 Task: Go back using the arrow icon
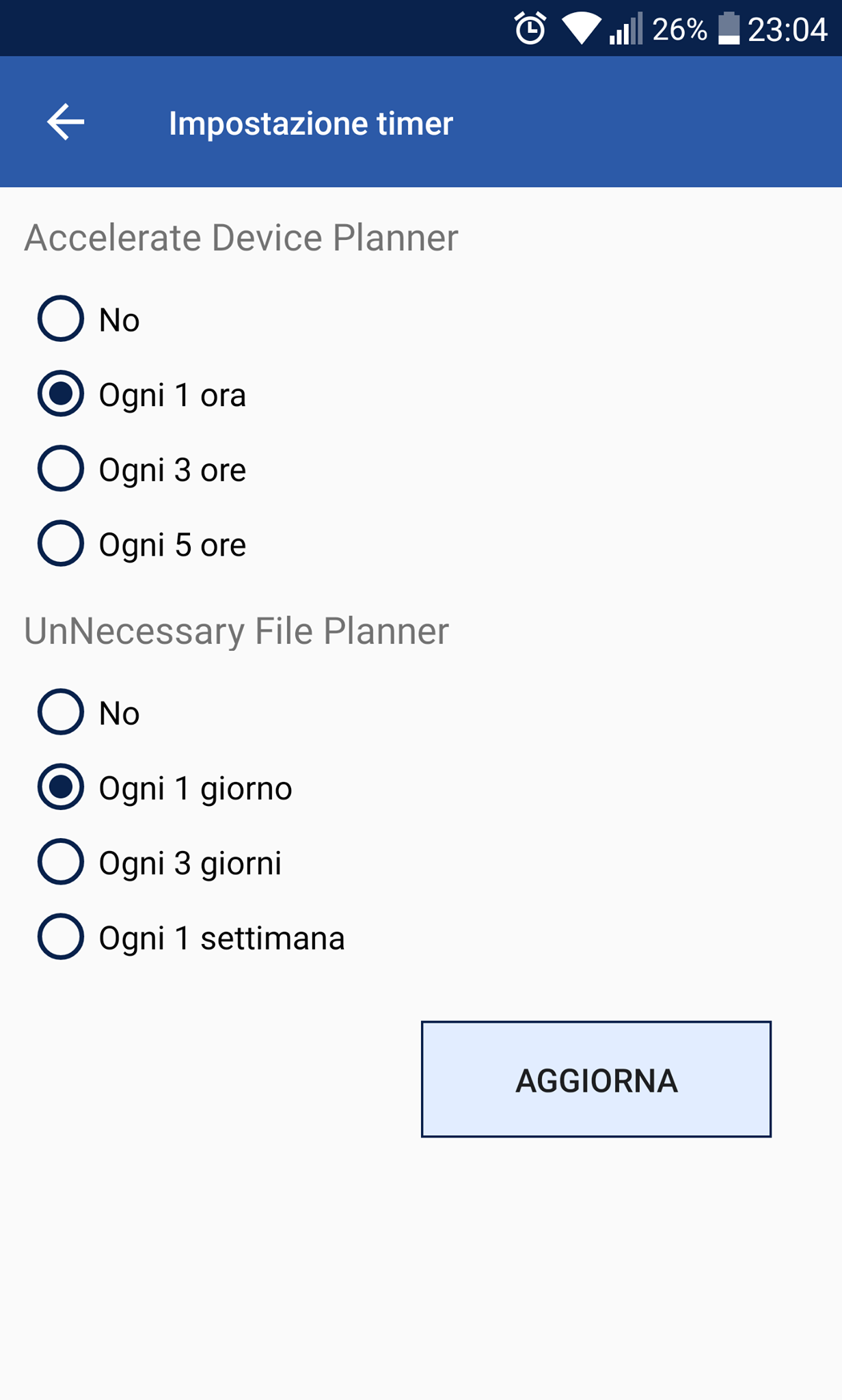point(66,122)
